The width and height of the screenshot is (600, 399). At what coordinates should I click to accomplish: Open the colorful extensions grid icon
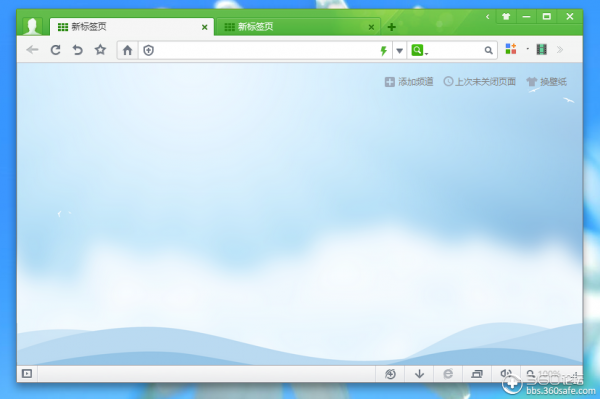(x=511, y=49)
